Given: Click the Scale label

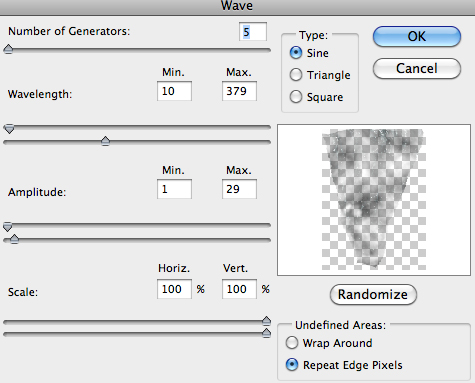Looking at the screenshot, I should click(x=23, y=292).
